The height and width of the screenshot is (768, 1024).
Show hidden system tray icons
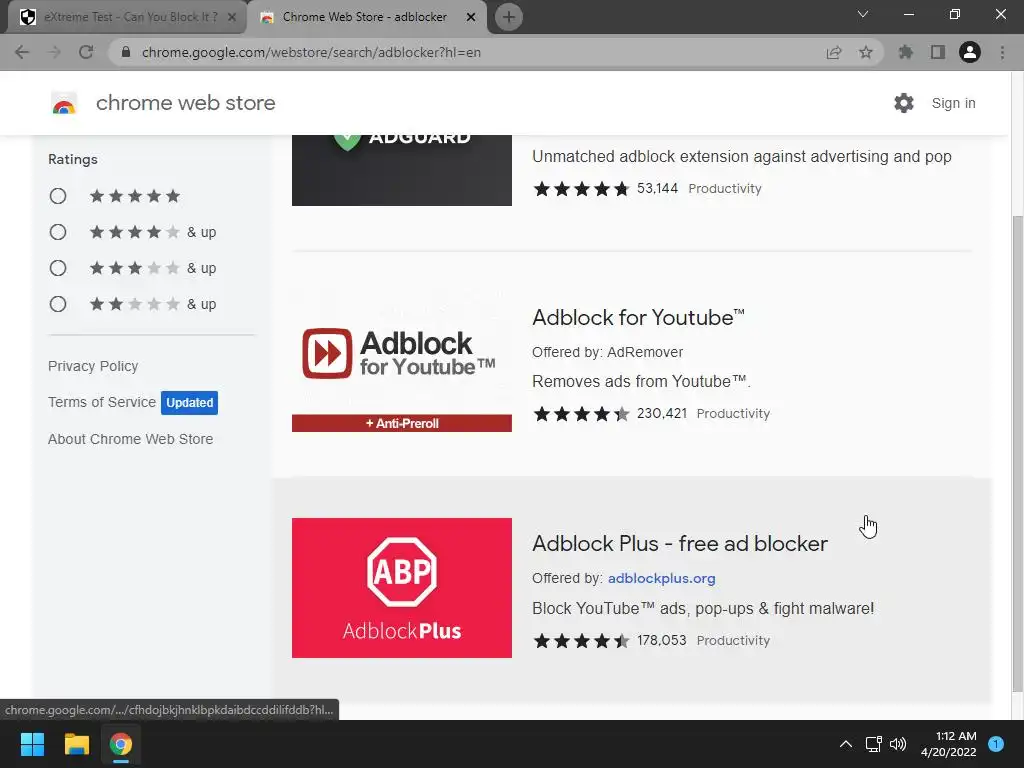(846, 744)
